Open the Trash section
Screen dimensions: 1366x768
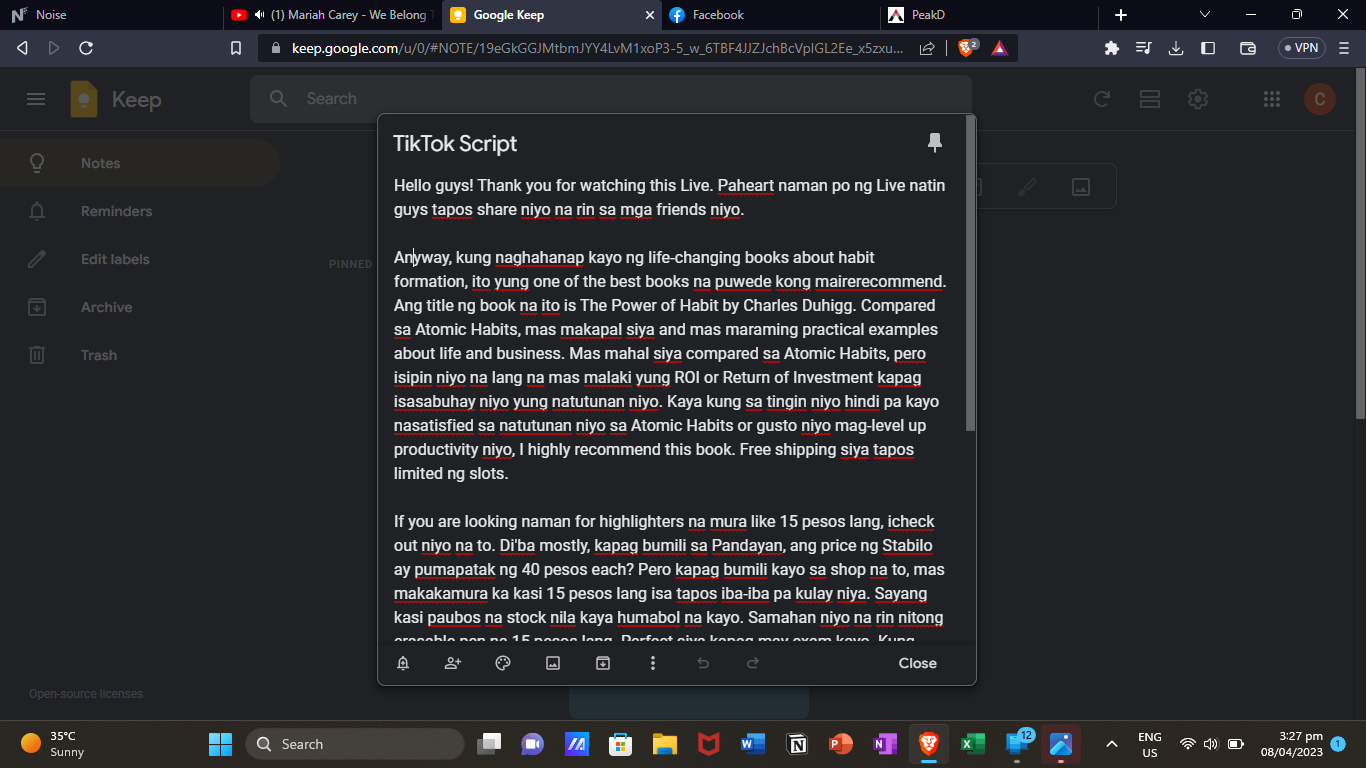click(x=140, y=355)
